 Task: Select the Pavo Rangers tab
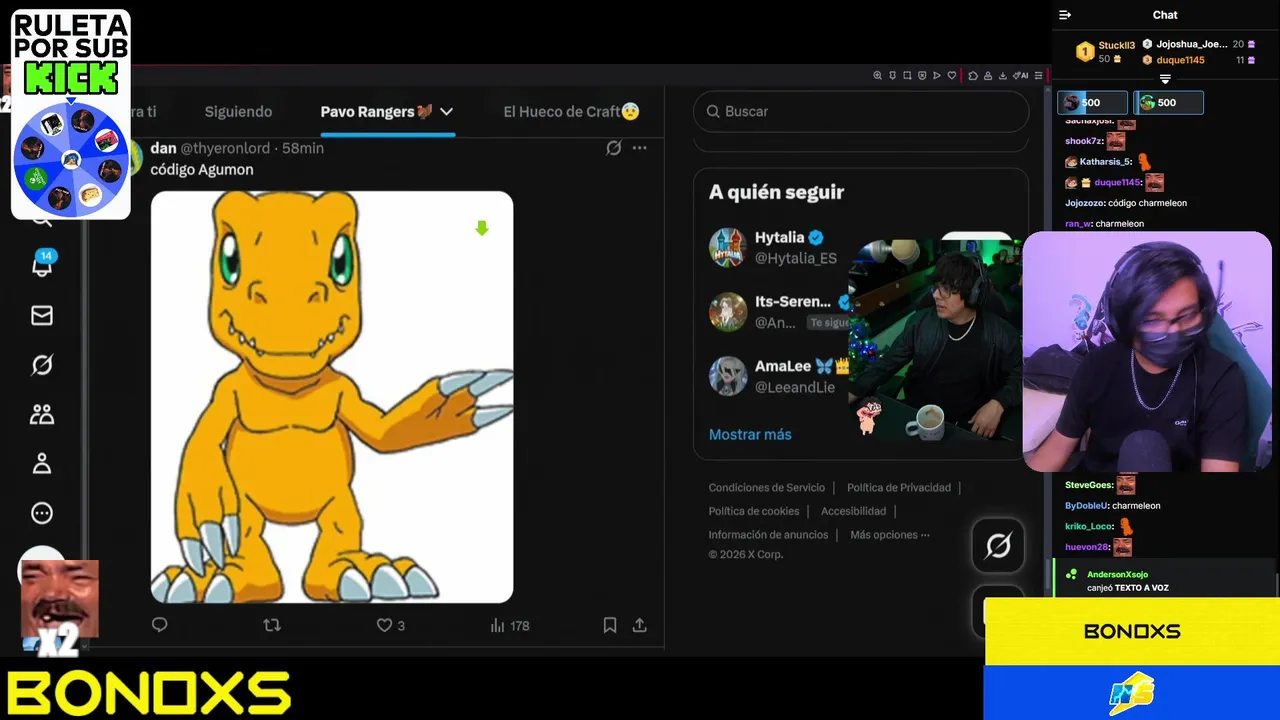tap(377, 112)
